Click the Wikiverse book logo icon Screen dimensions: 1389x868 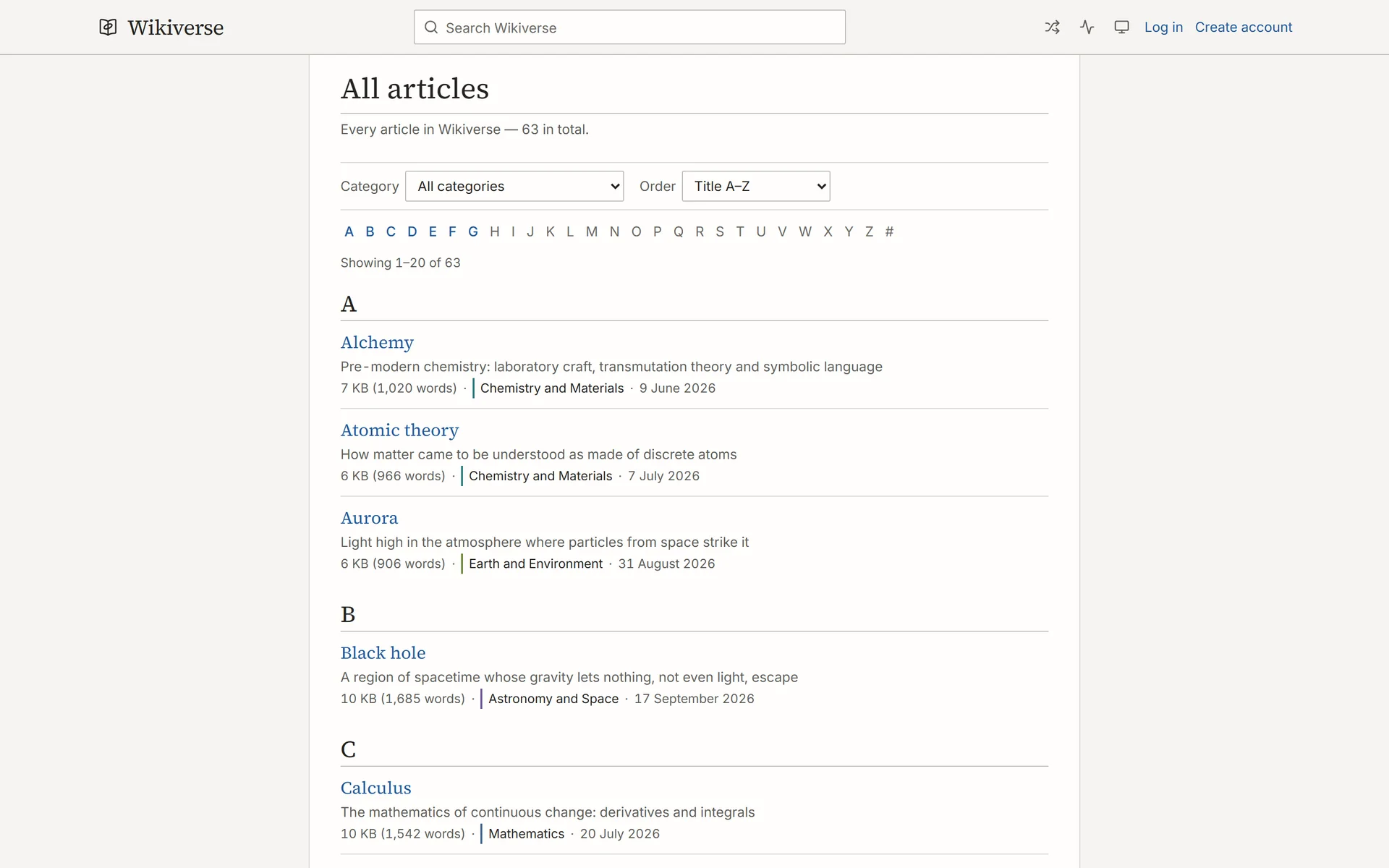[x=108, y=27]
